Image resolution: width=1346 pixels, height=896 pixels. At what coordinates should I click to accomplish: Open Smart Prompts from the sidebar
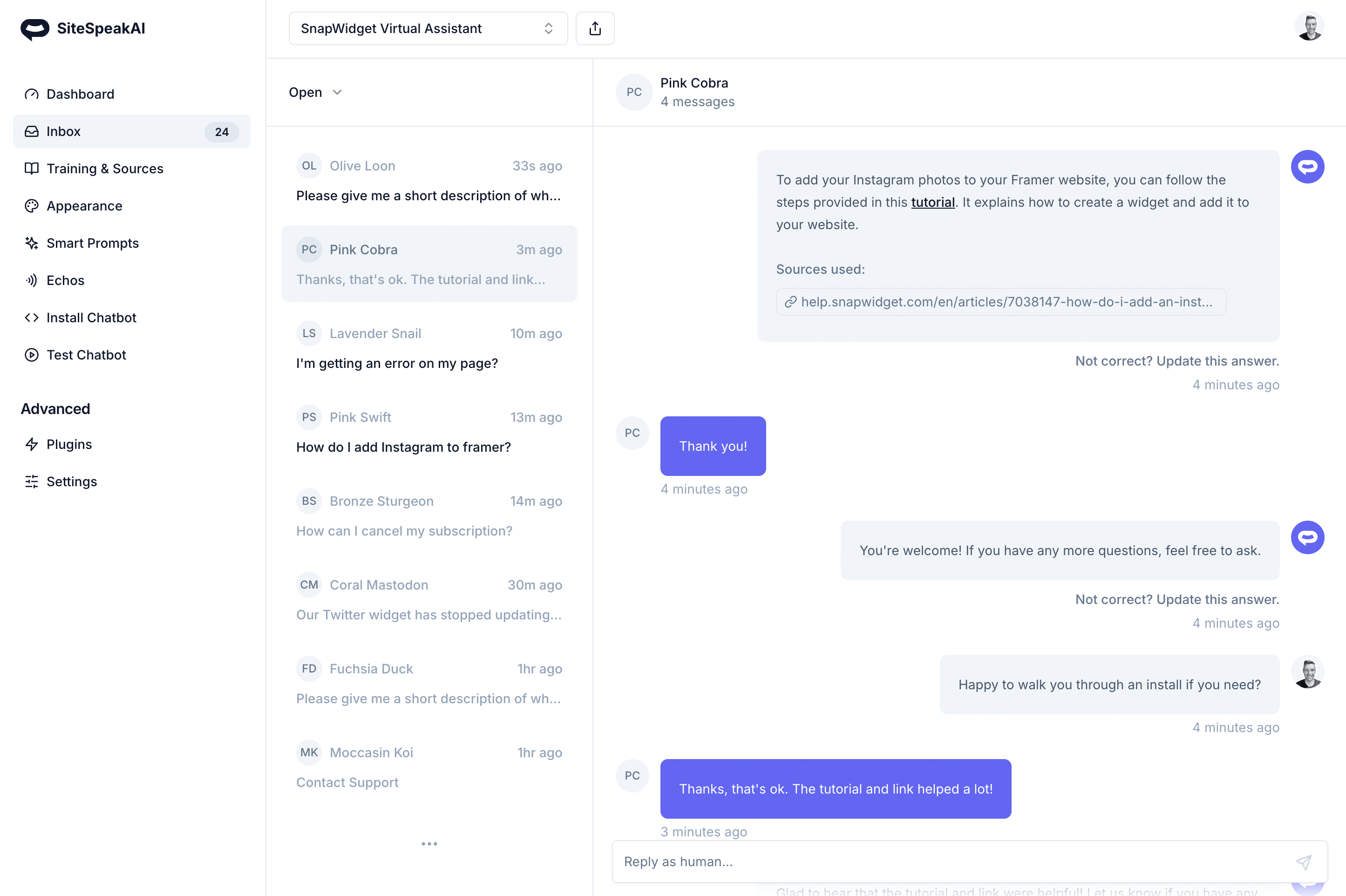coord(92,243)
